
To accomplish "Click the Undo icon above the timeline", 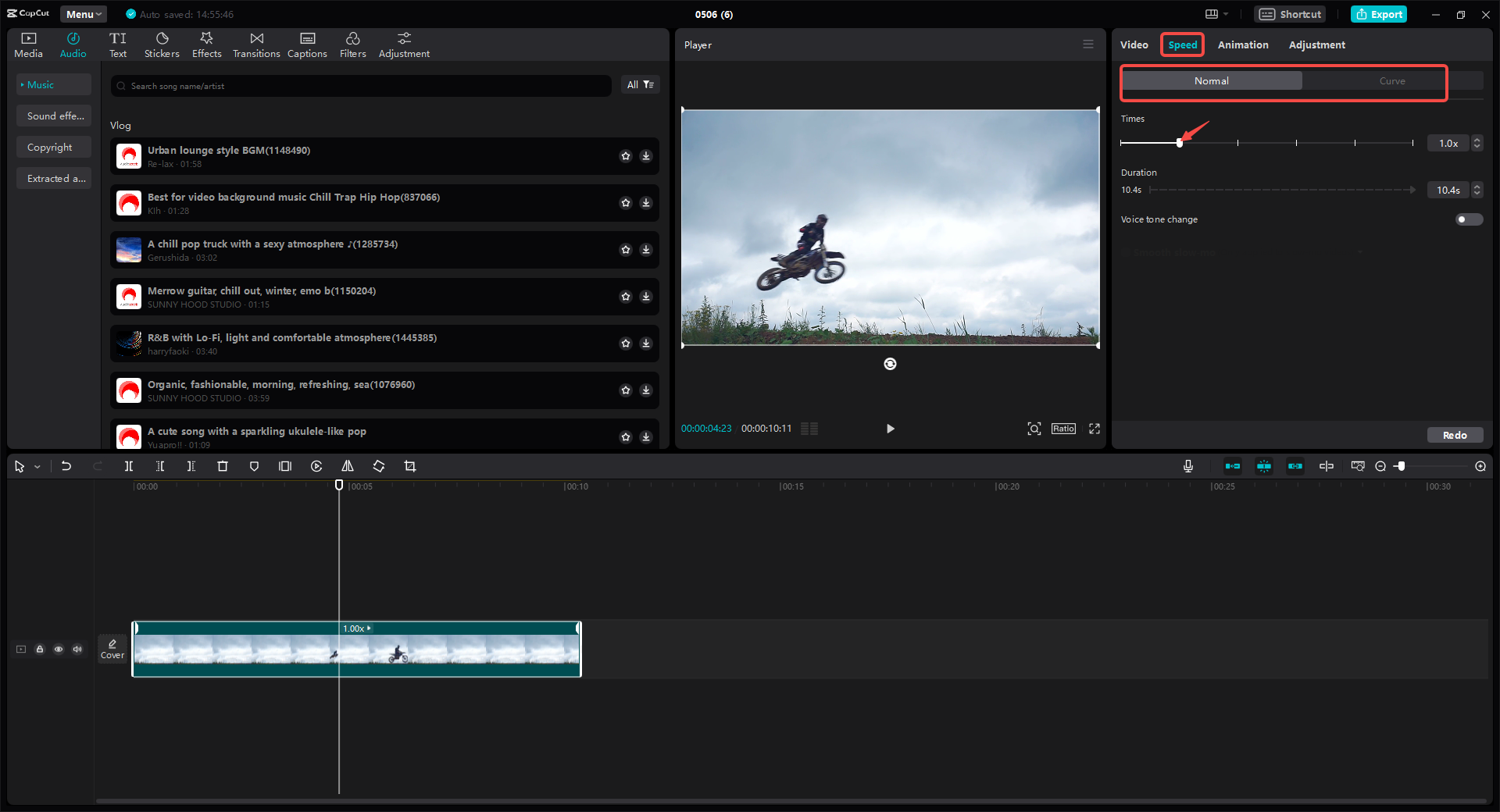I will tap(66, 466).
